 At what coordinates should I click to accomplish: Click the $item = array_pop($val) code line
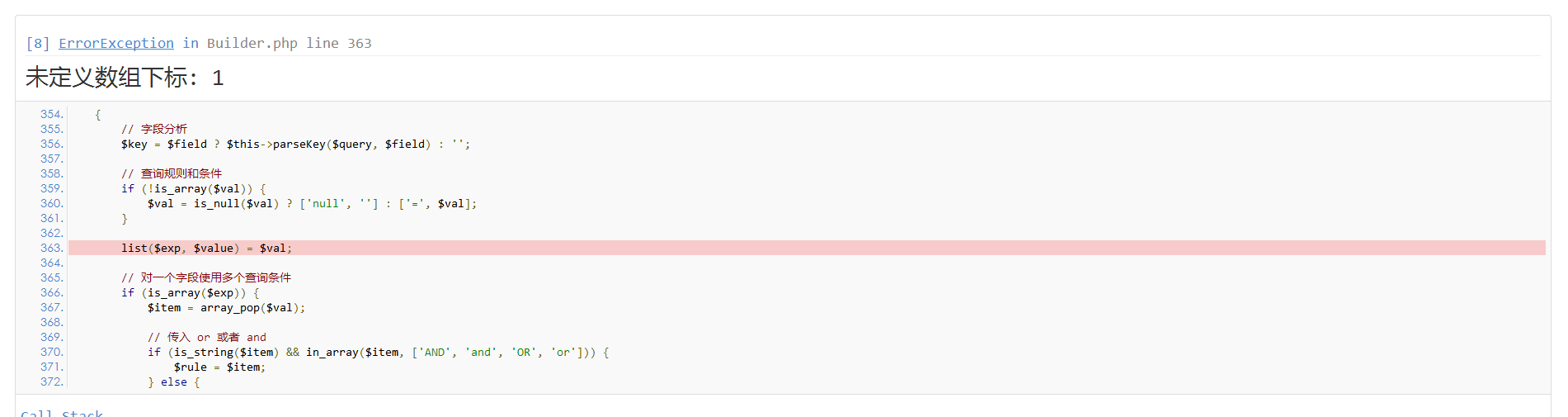[x=226, y=307]
